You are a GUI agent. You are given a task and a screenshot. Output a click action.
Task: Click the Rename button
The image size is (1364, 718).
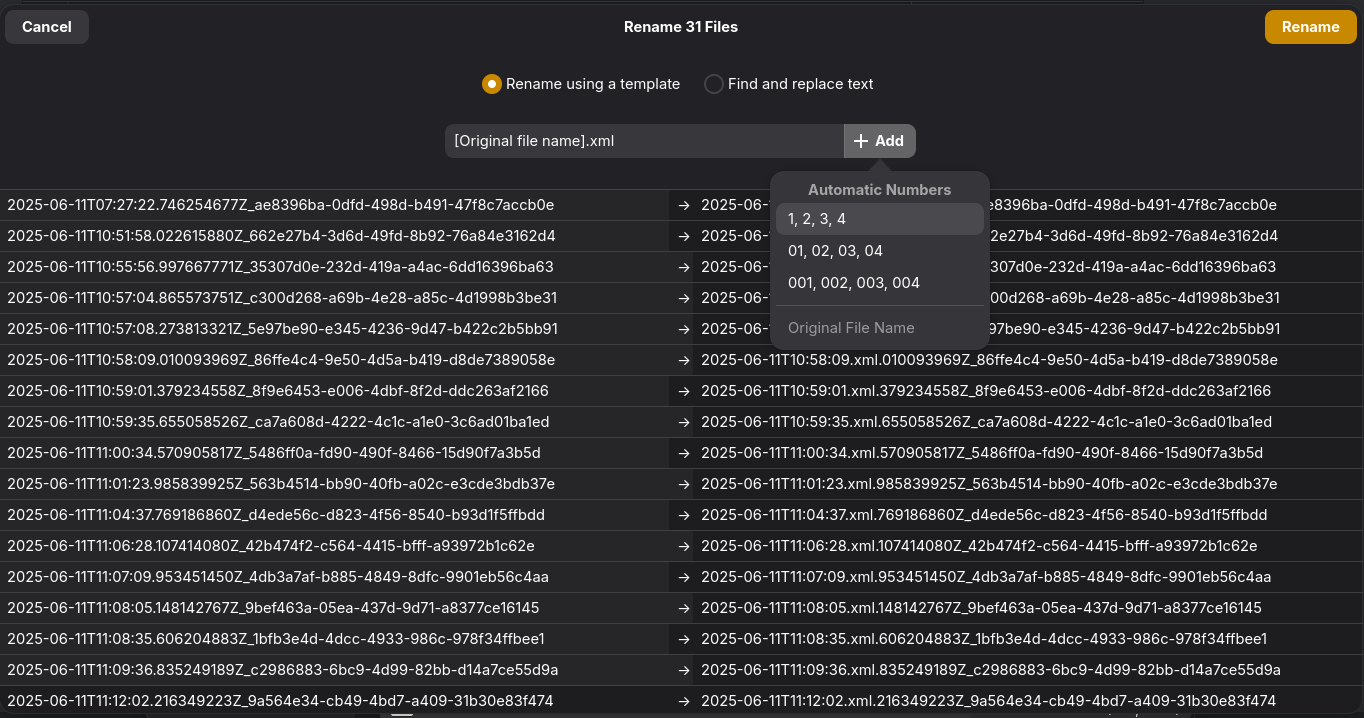[x=1310, y=27]
